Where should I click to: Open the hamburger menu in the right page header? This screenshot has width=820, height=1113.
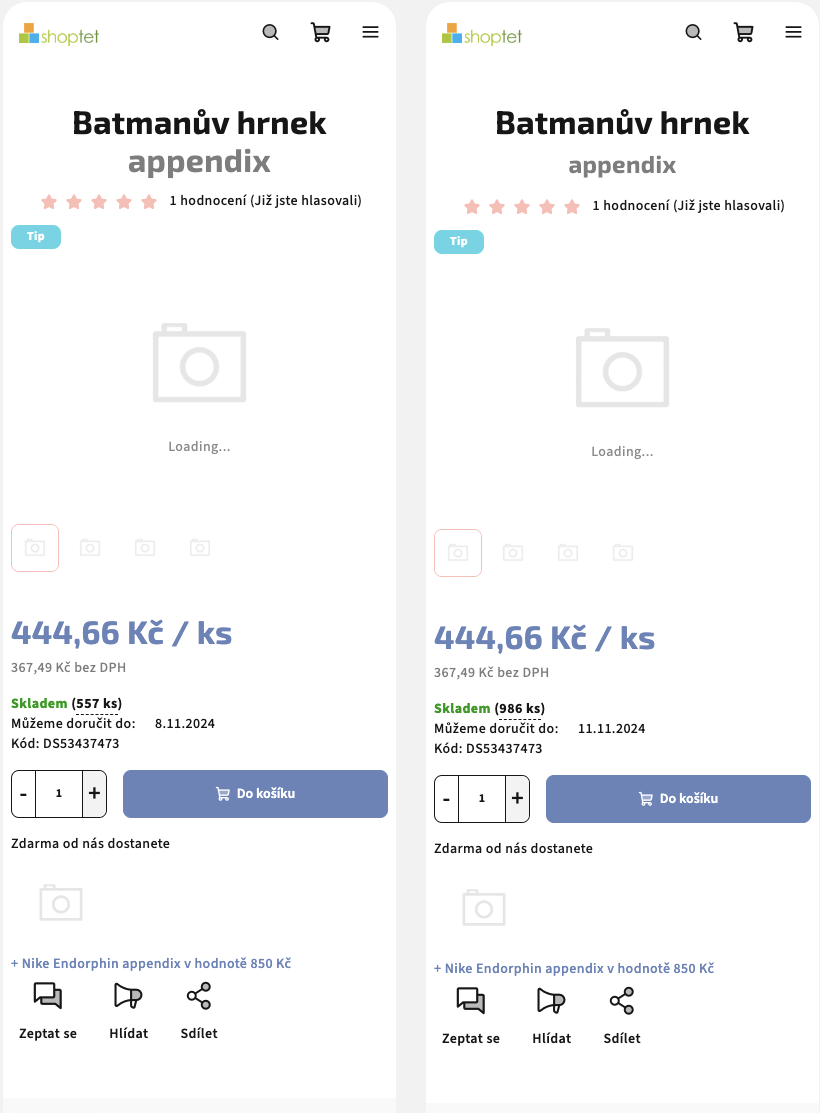click(x=794, y=32)
